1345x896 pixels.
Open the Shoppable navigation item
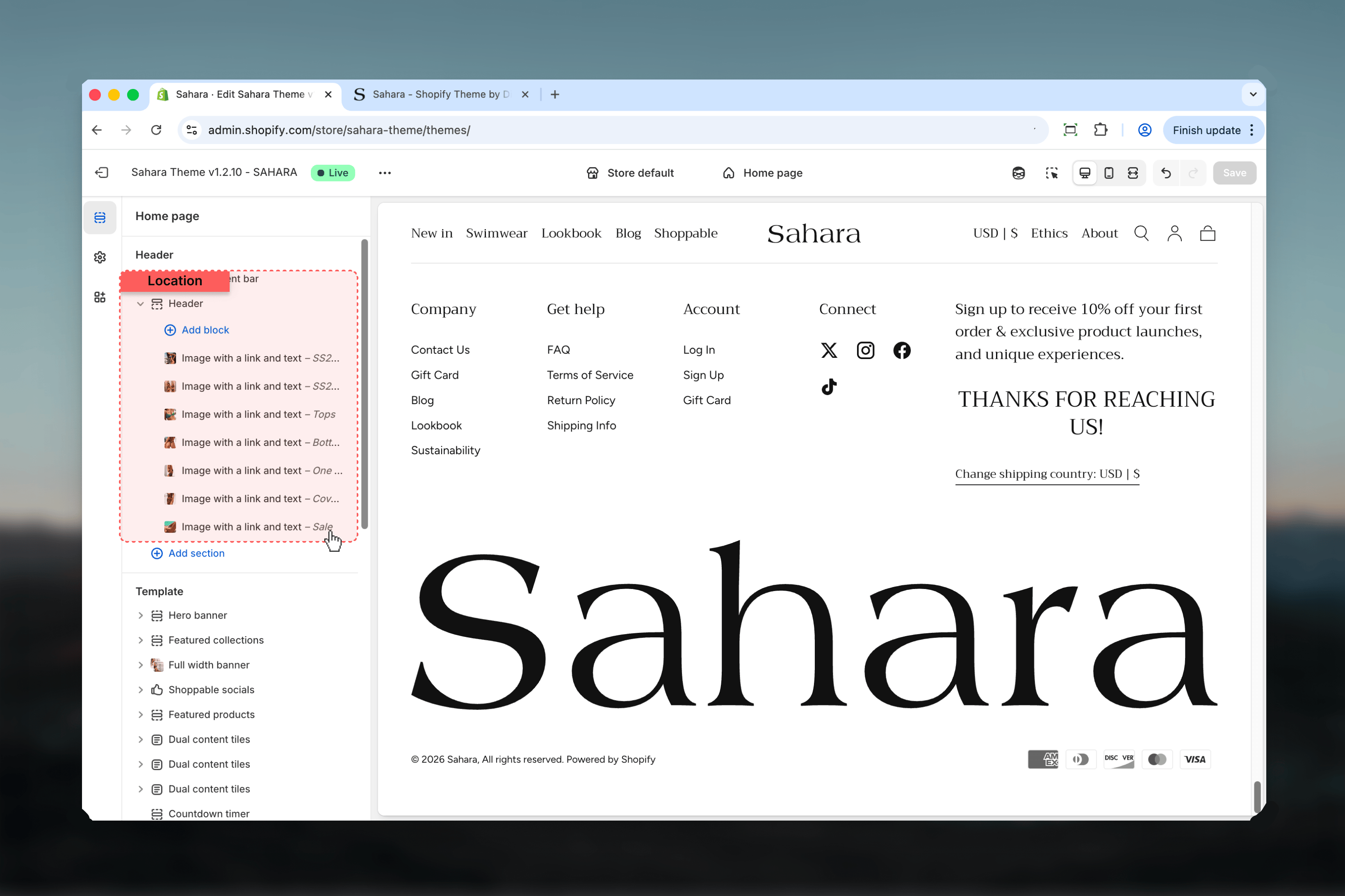click(686, 233)
